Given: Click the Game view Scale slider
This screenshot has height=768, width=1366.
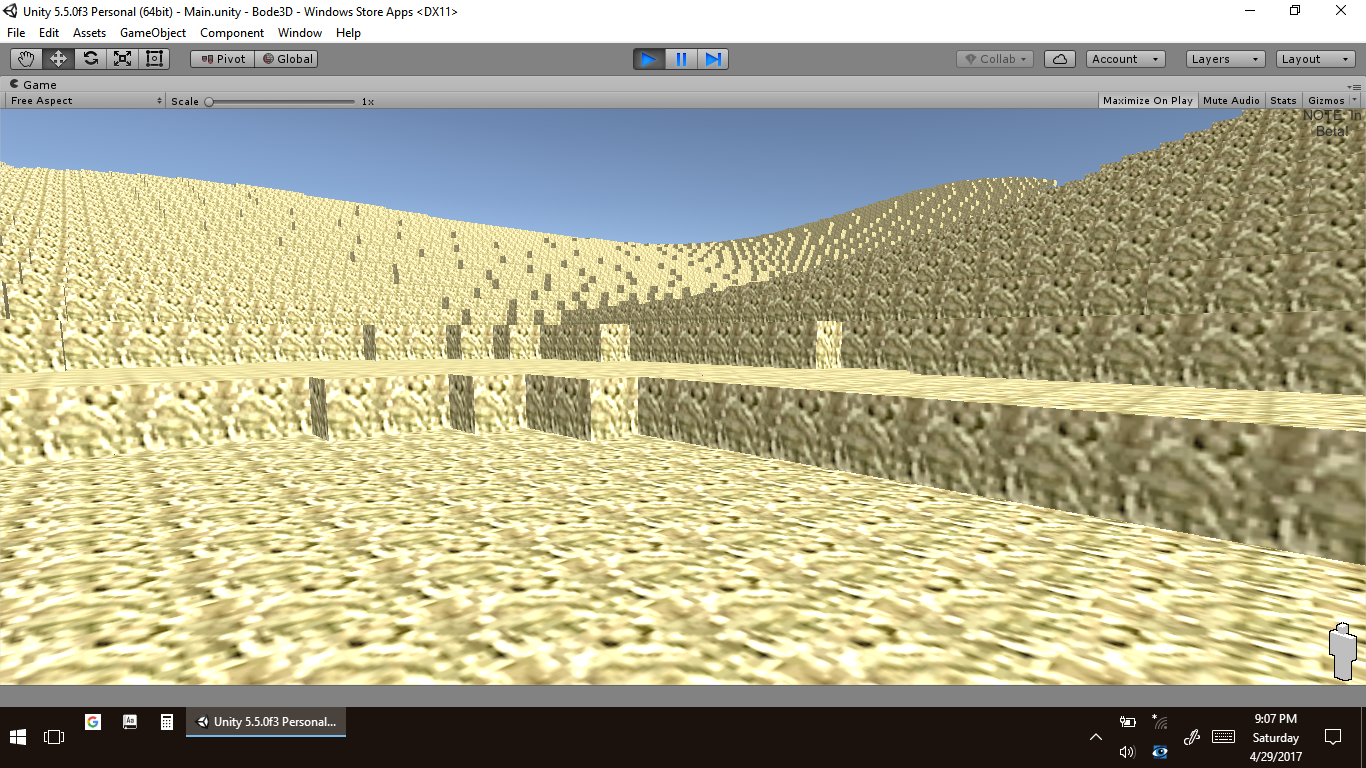Looking at the screenshot, I should (281, 101).
